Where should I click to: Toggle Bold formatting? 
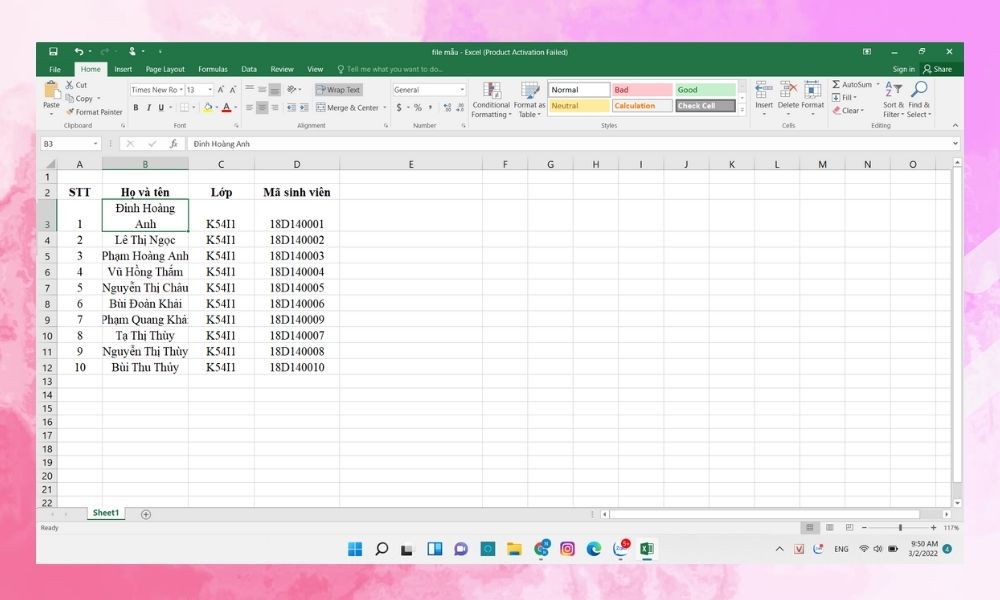click(136, 108)
